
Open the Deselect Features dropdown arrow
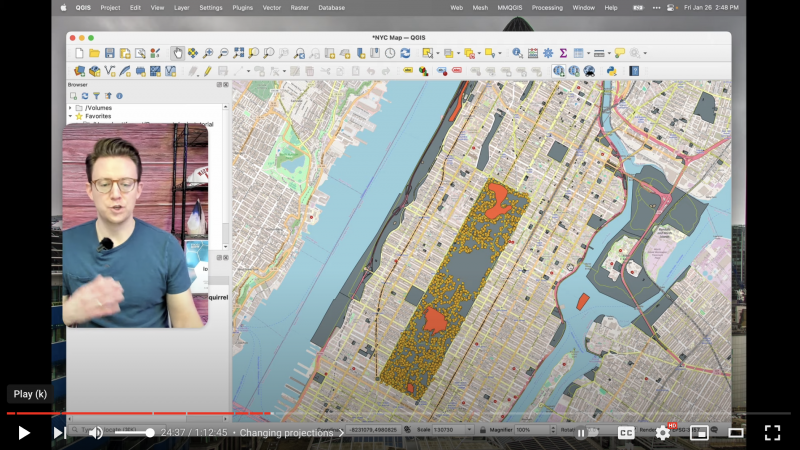pyautogui.click(x=479, y=54)
